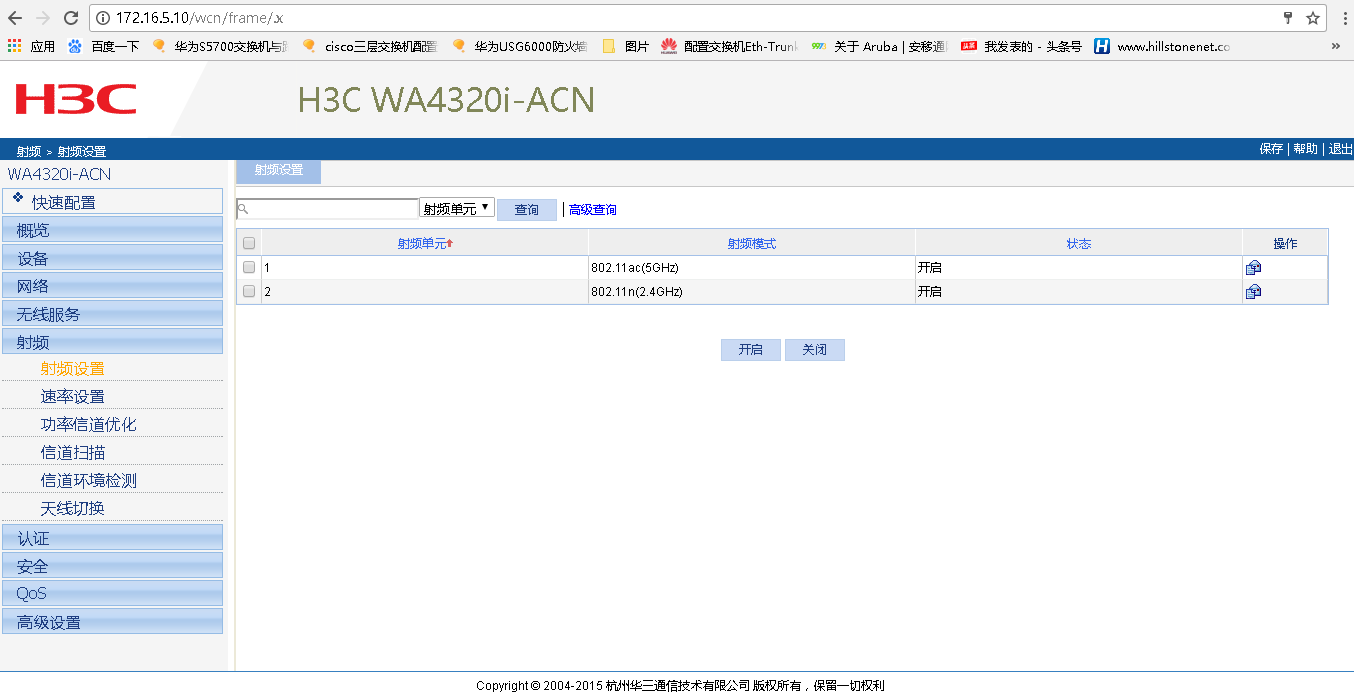Click the browser address bar URL

pos(199,18)
